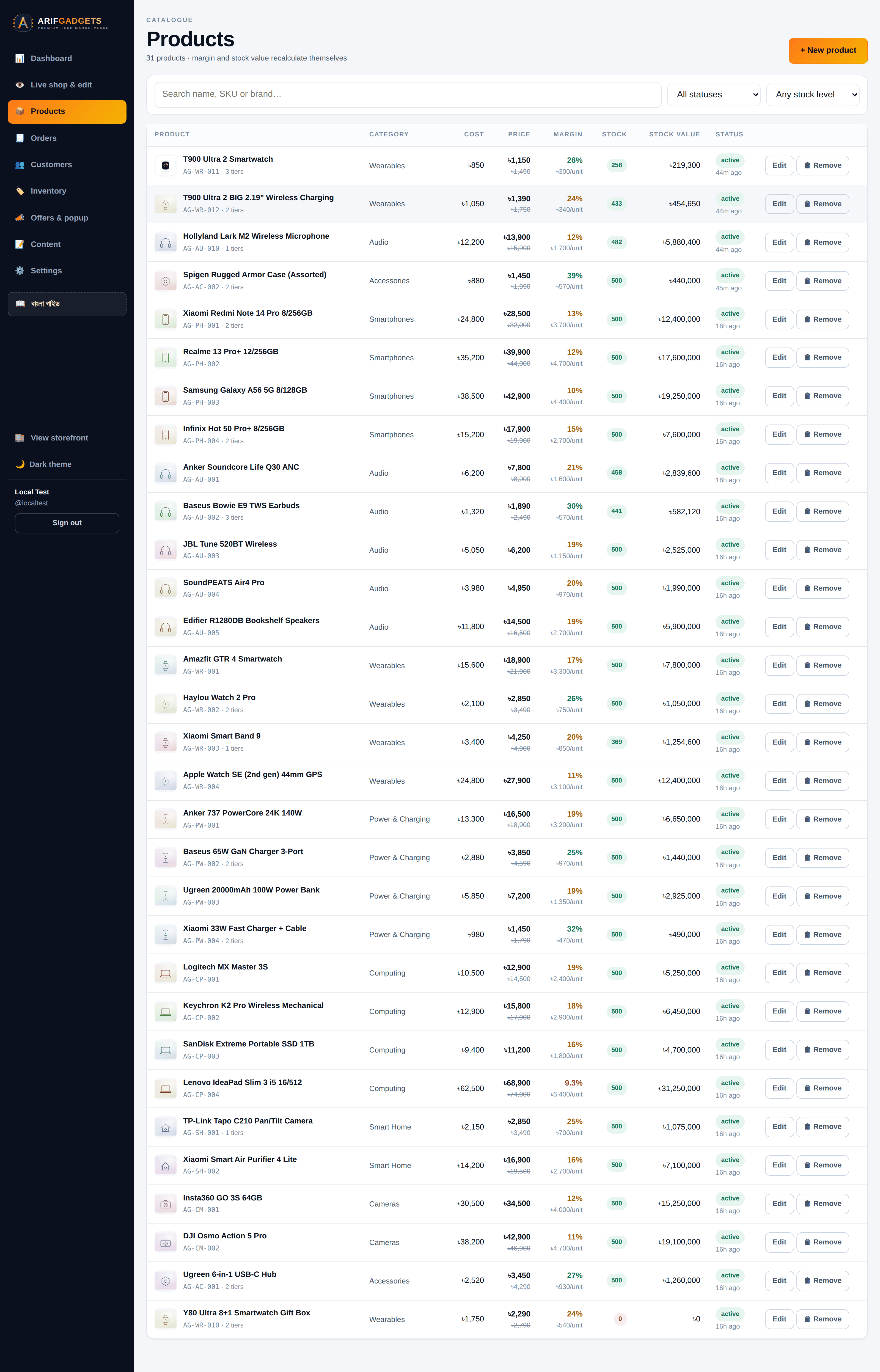Go to Live shop & edit
Screen dimensions: 880x1372
point(67,85)
